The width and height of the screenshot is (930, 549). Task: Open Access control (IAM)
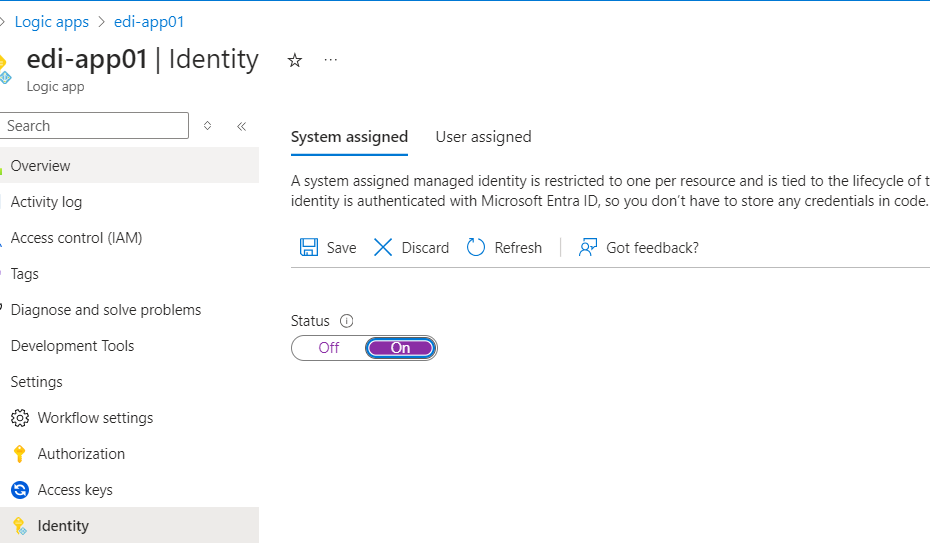[x=129, y=238]
